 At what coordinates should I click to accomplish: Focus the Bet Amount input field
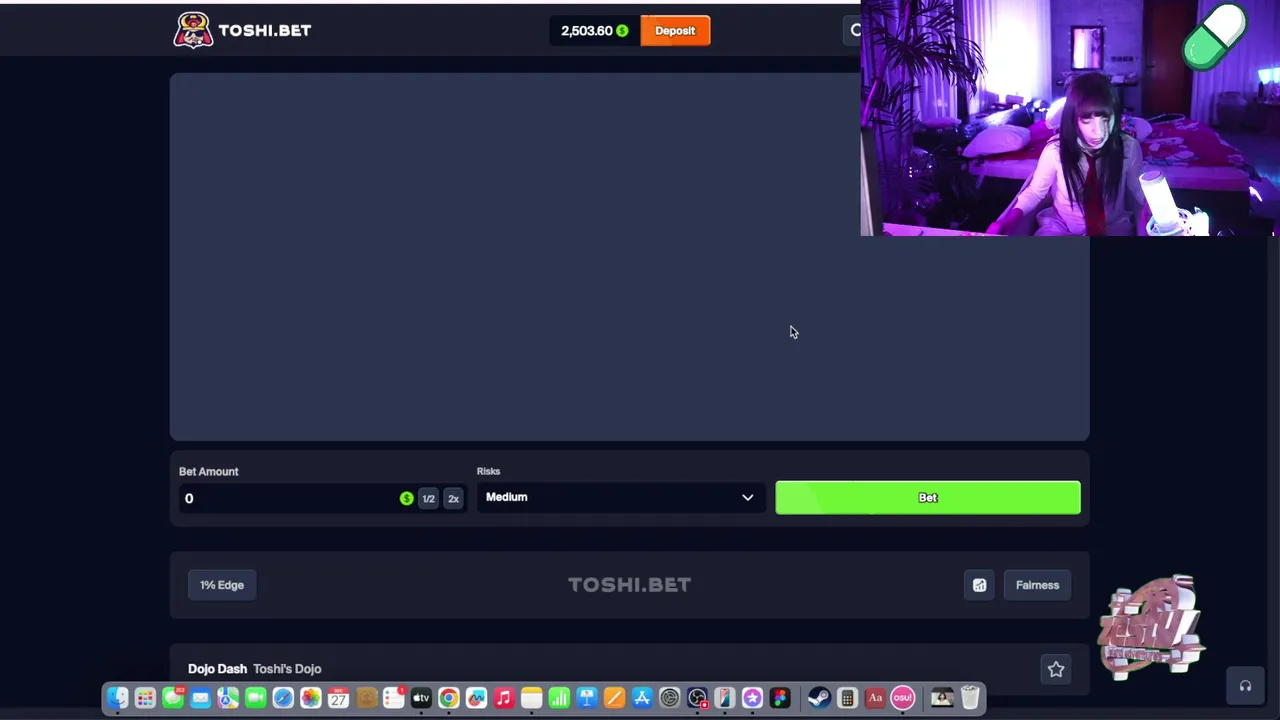288,498
